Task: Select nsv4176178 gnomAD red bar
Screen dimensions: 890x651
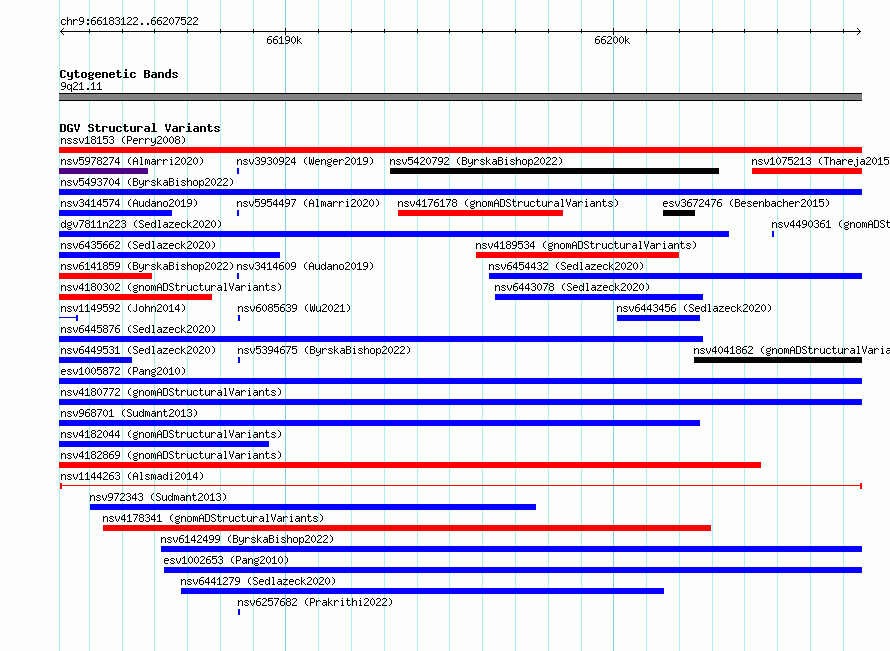Action: tap(480, 213)
